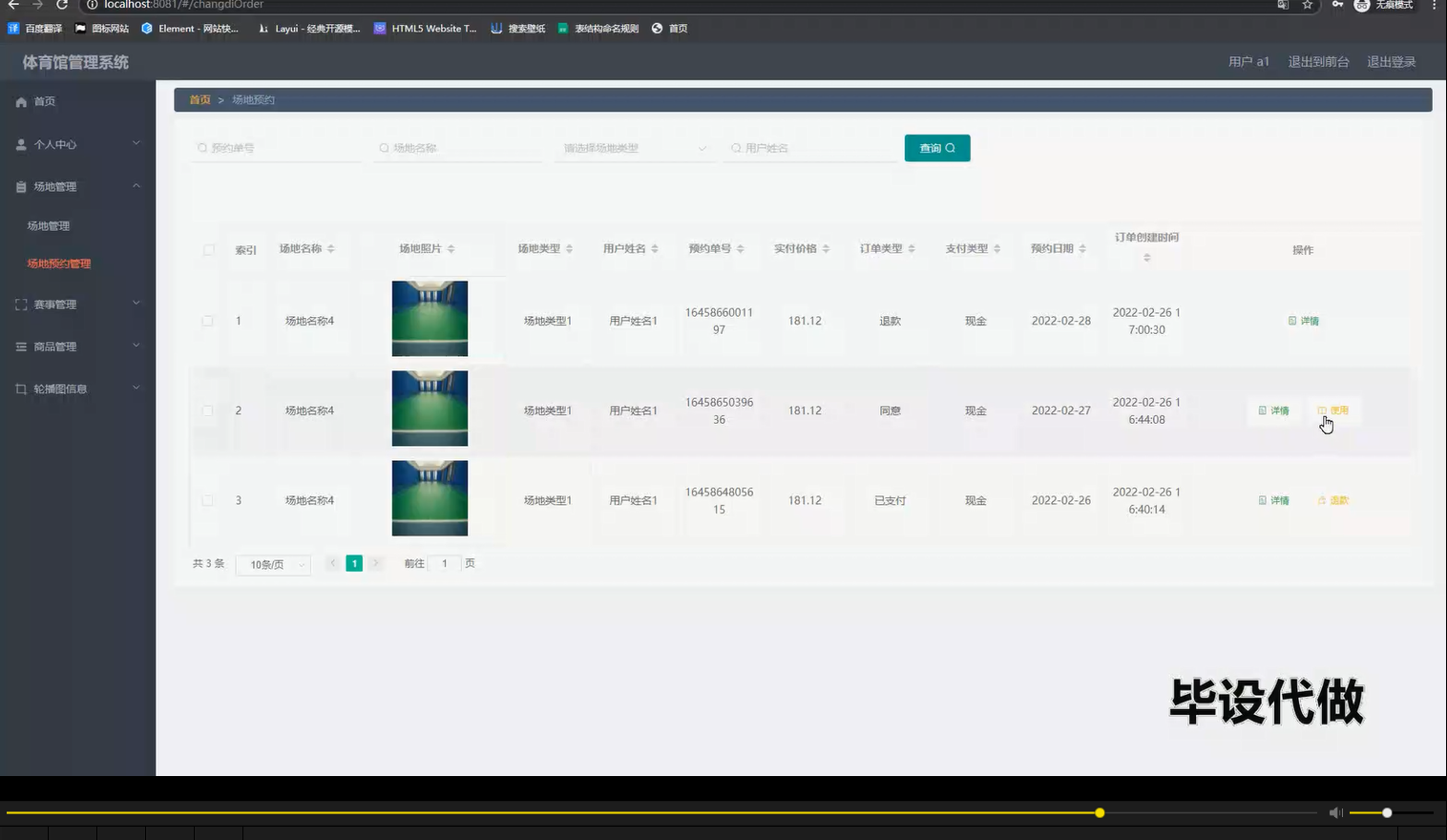Go to previous page arrow in pagination

tap(332, 563)
